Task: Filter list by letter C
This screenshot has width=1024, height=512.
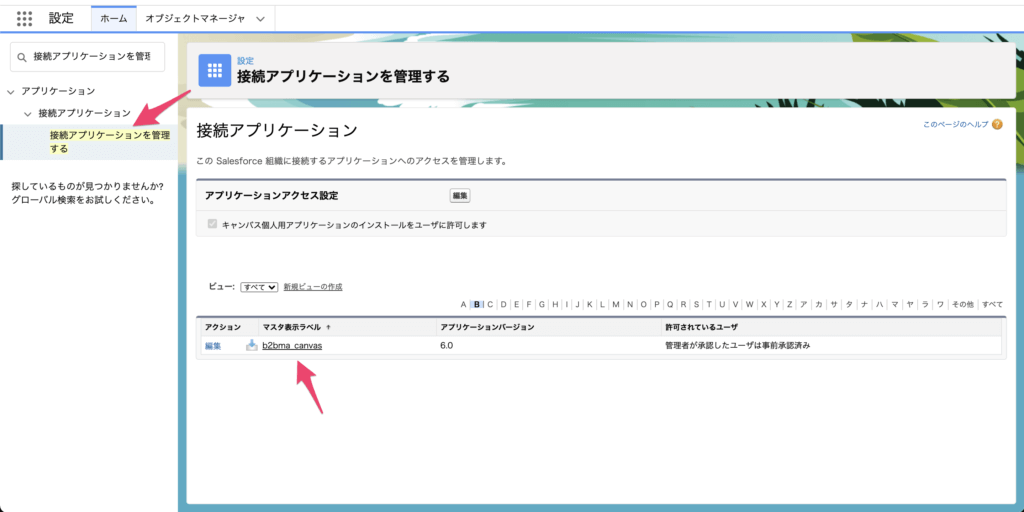Action: tap(490, 304)
